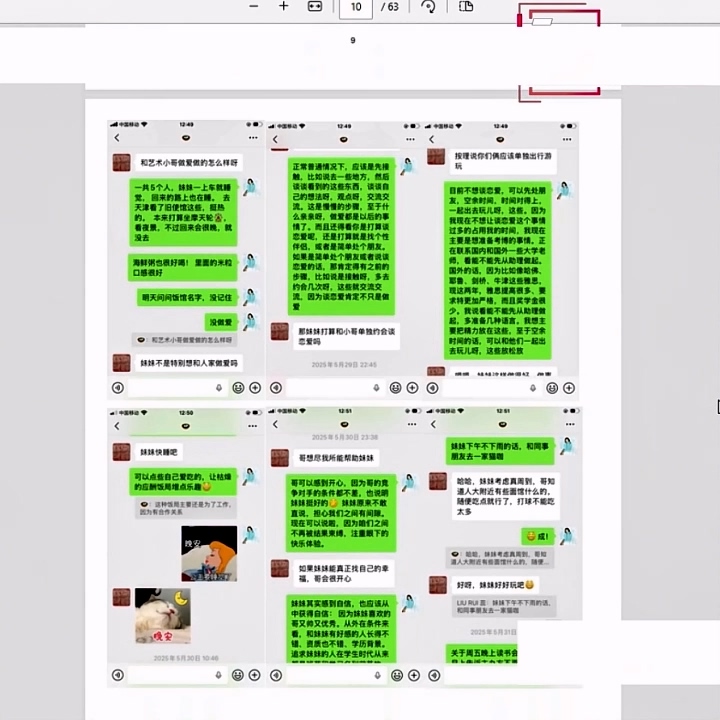Viewport: 720px width, 720px height.
Task: Open three-dot menu in the 哈哈，妹妹考虑真周到 chat
Action: click(x=570, y=424)
